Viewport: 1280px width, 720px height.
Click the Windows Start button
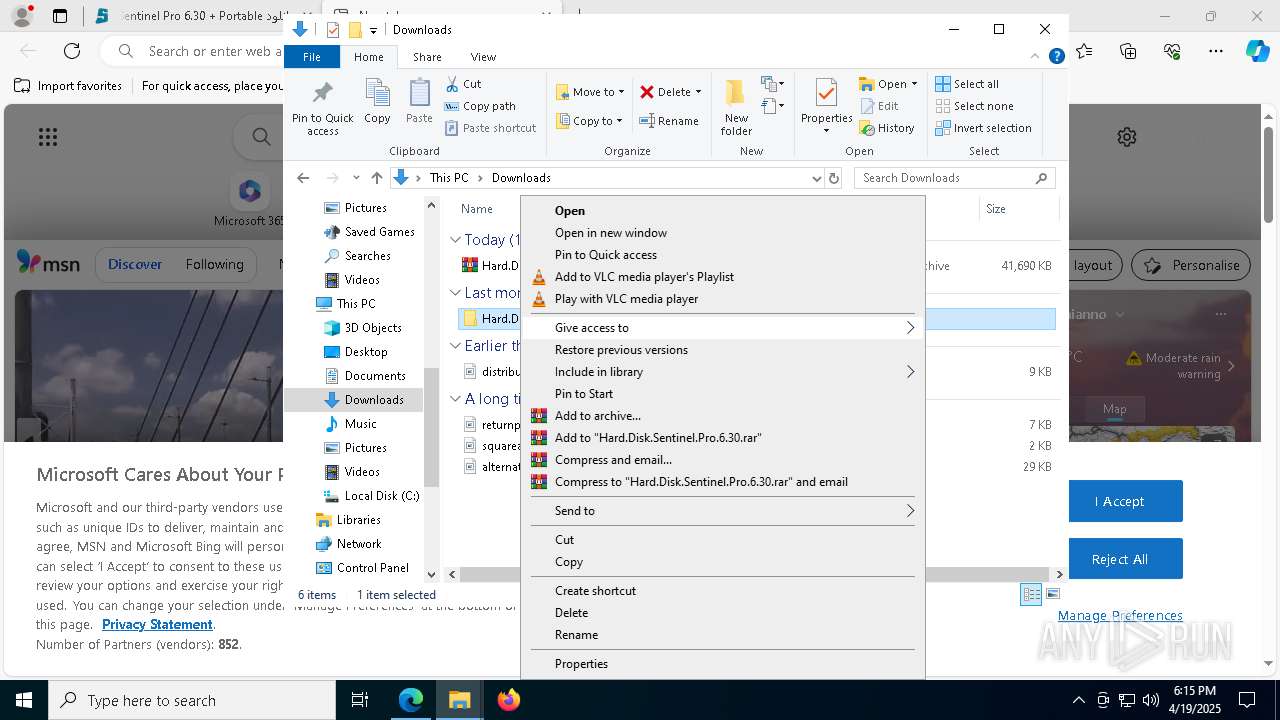pos(24,700)
